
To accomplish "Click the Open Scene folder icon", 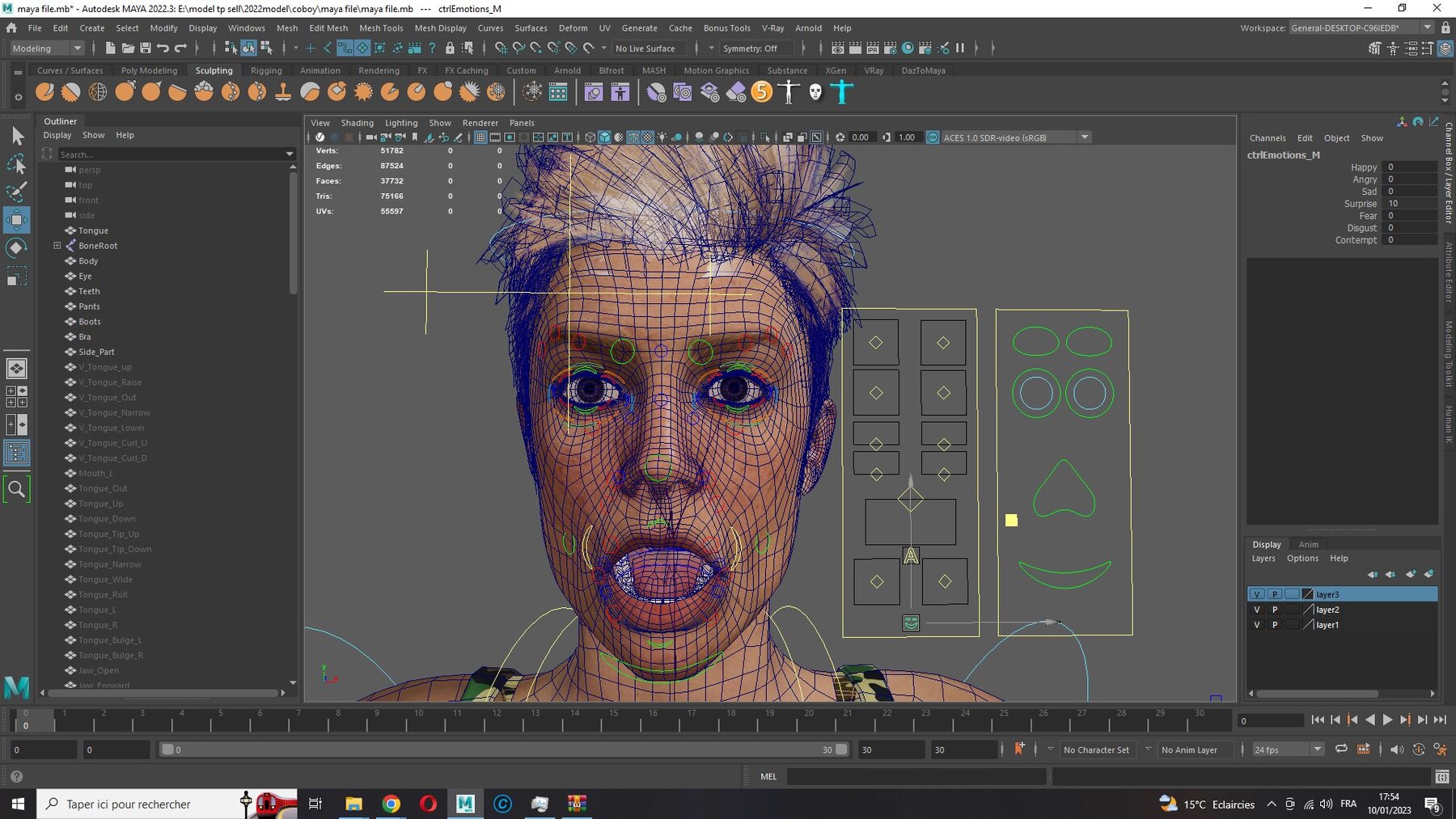I will pyautogui.click(x=128, y=49).
